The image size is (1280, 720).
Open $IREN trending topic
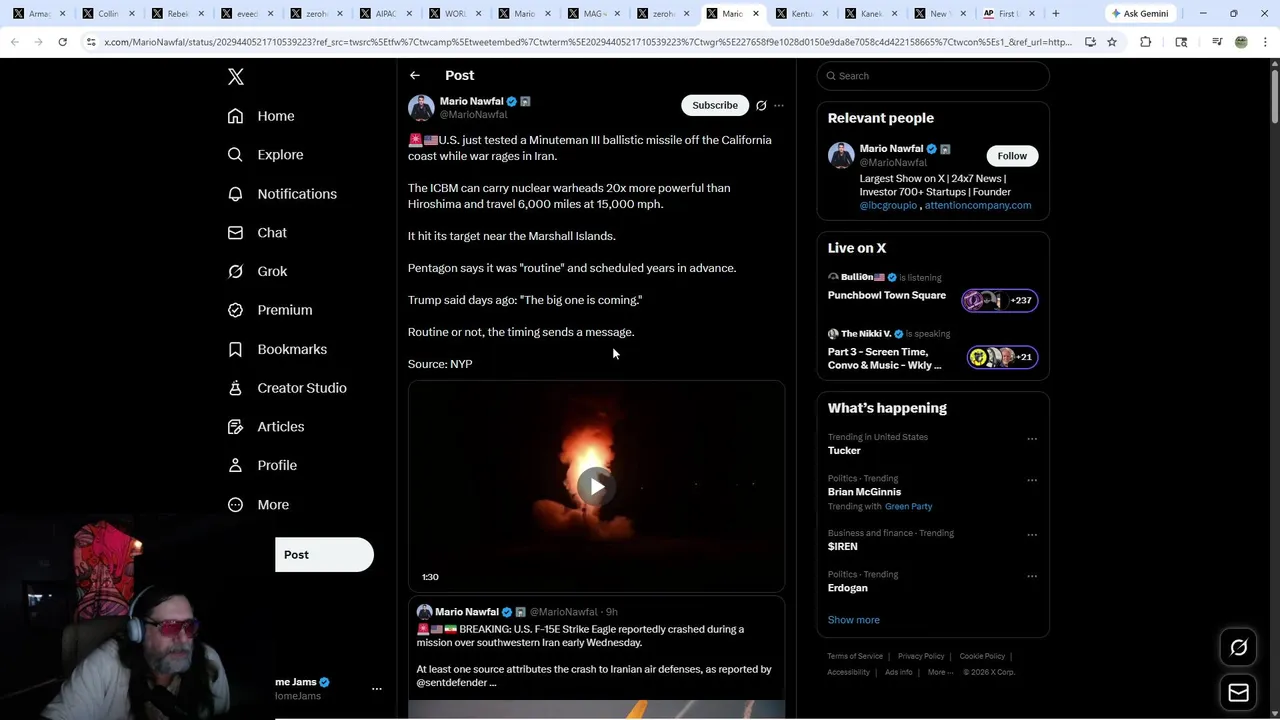click(842, 547)
